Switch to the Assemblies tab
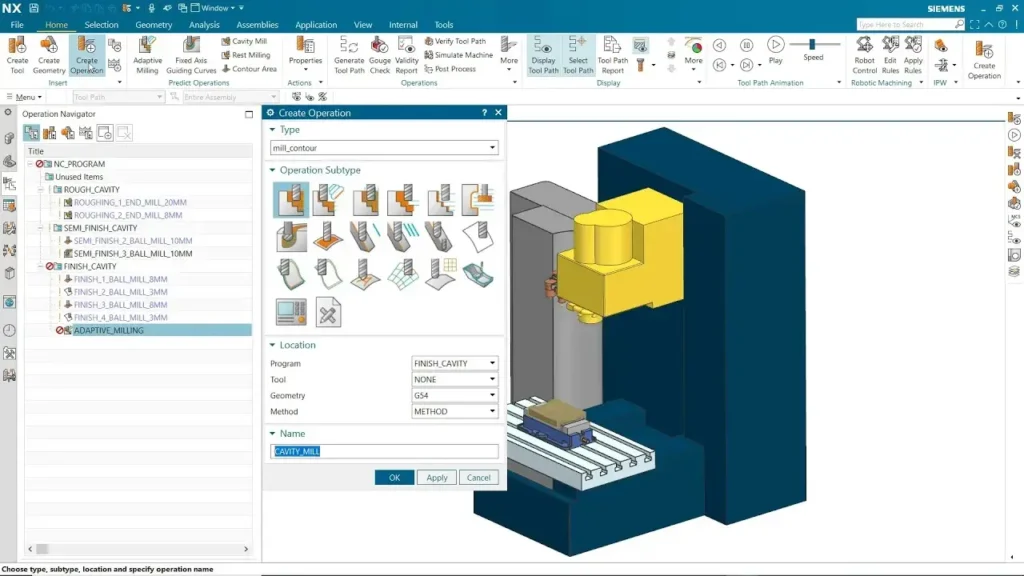Screen dimensions: 1024x576 click(257, 24)
